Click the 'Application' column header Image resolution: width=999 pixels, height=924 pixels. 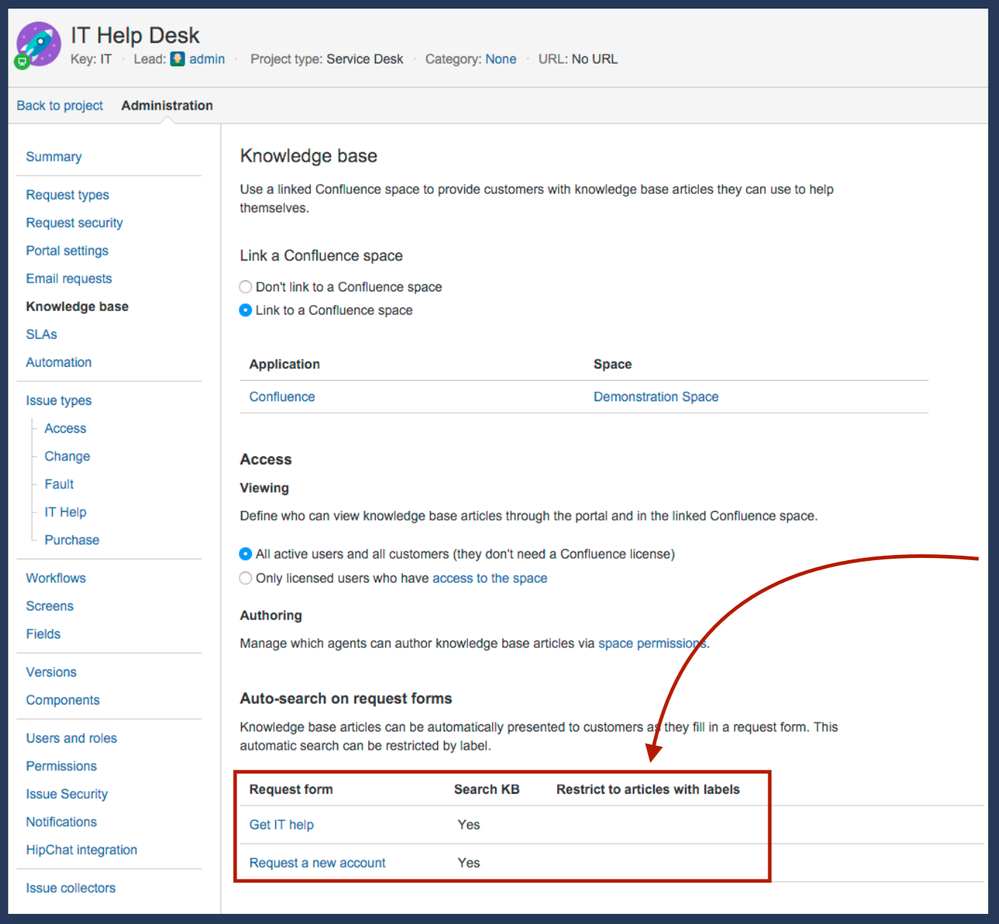(x=285, y=365)
